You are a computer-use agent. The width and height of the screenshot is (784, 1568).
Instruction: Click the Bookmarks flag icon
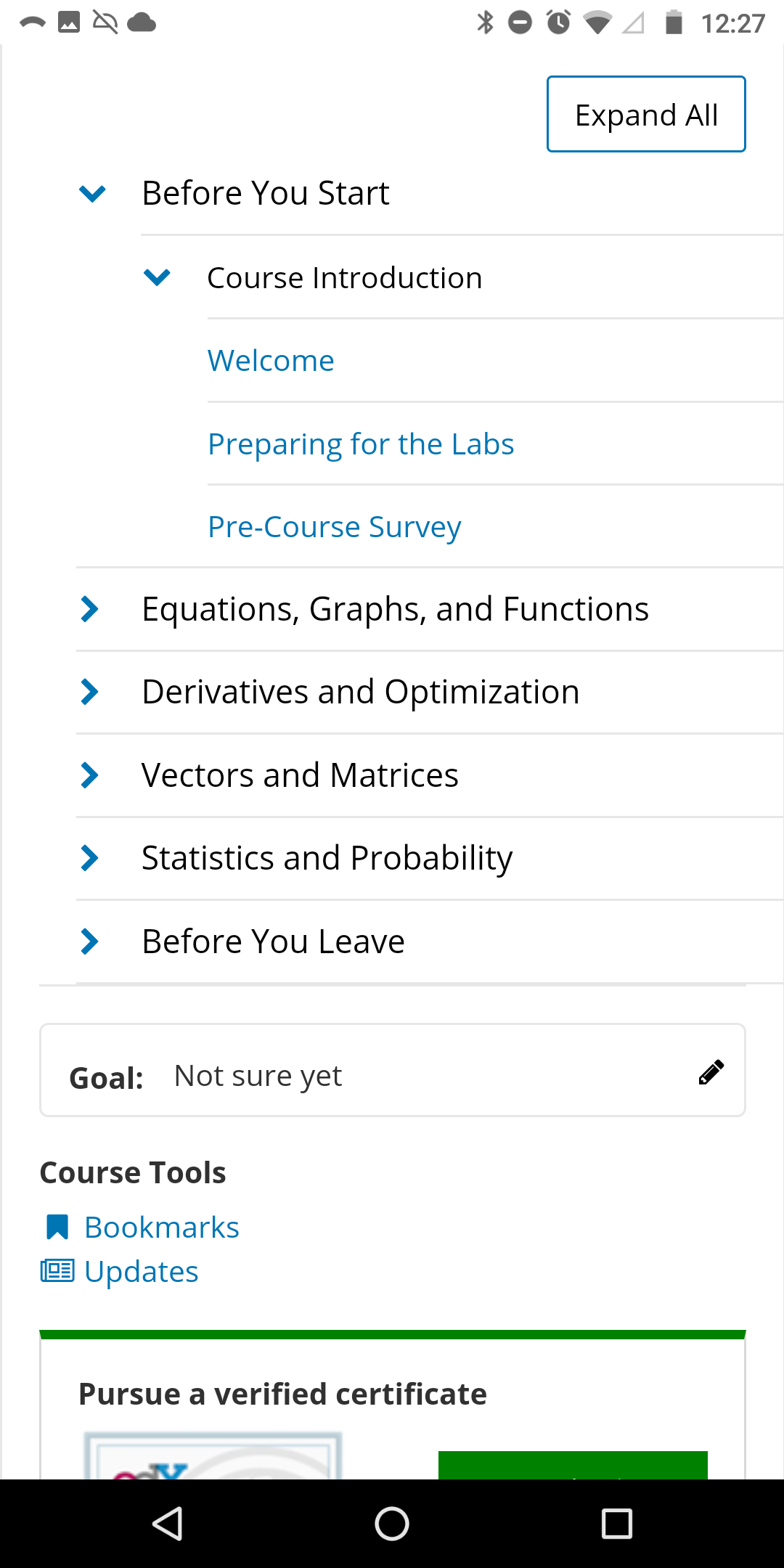coord(57,1227)
